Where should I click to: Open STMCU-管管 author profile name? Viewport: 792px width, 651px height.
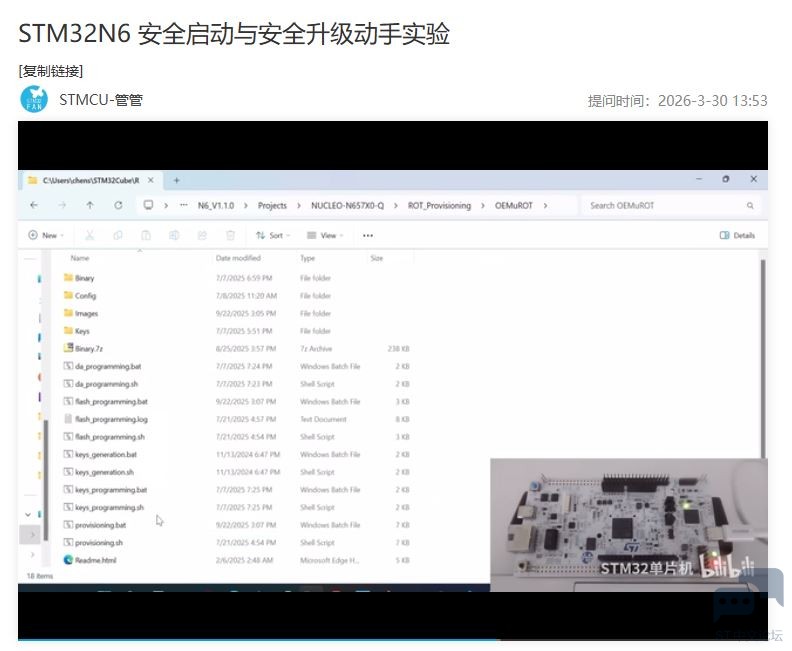[x=101, y=100]
